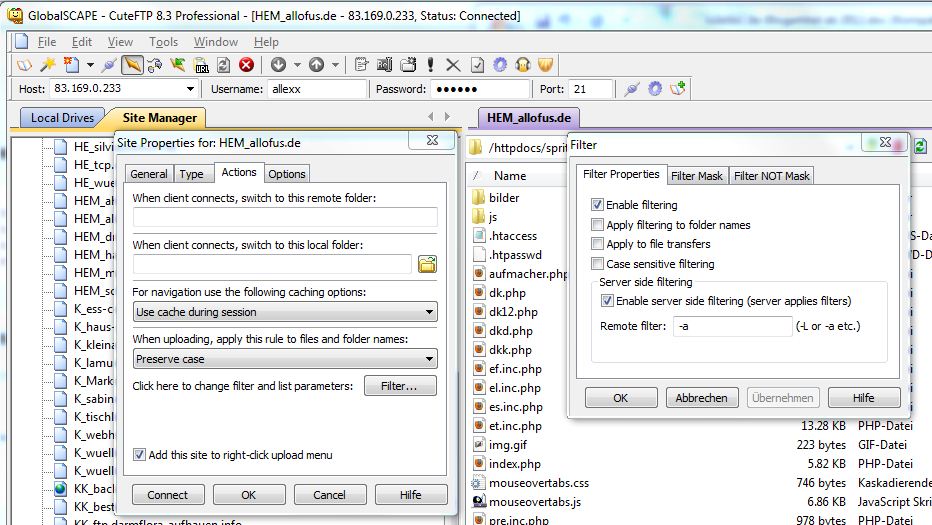Click the New Folder toolbar icon
The width and height of the screenshot is (932, 525).
point(408,65)
